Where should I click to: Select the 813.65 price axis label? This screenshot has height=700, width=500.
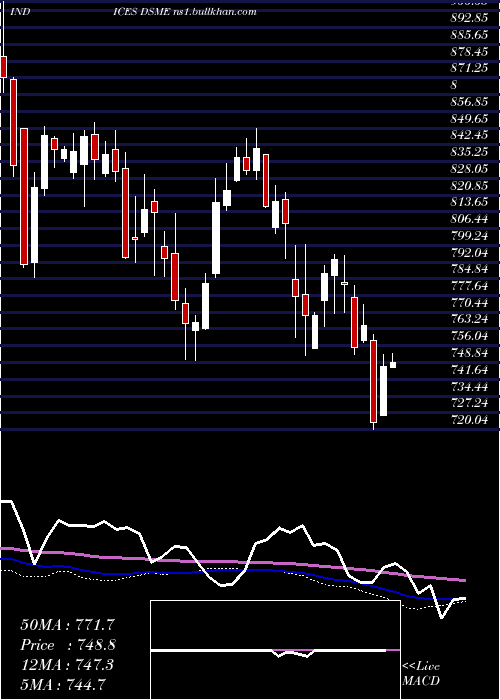pos(469,202)
